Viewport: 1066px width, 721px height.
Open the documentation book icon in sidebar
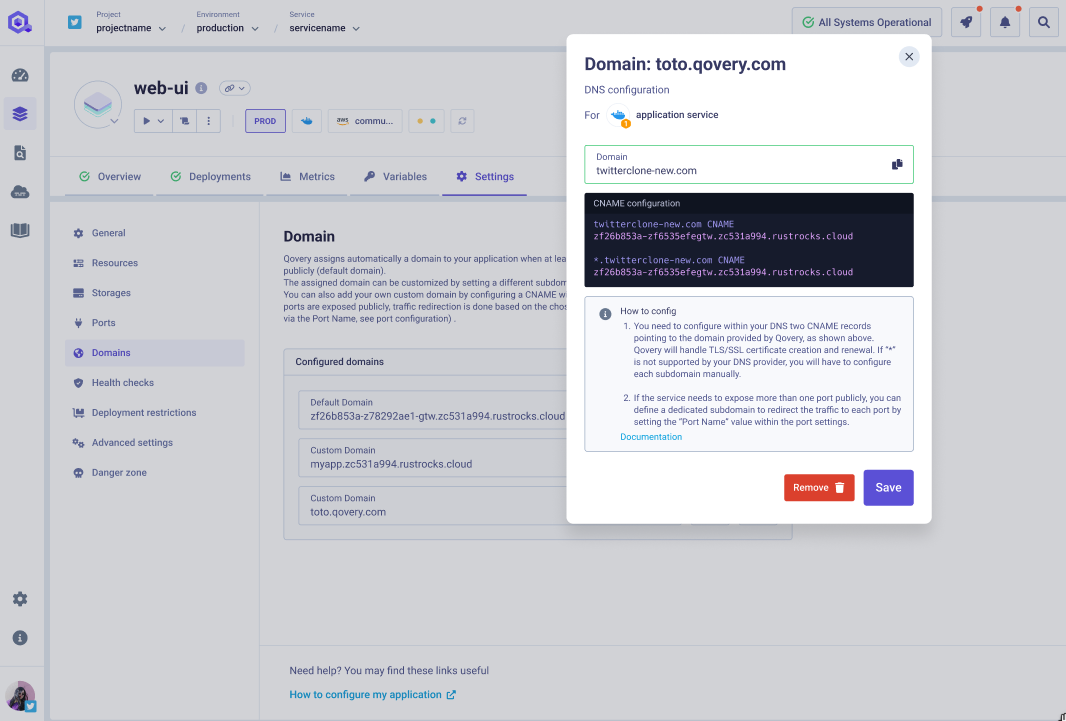[x=20, y=230]
